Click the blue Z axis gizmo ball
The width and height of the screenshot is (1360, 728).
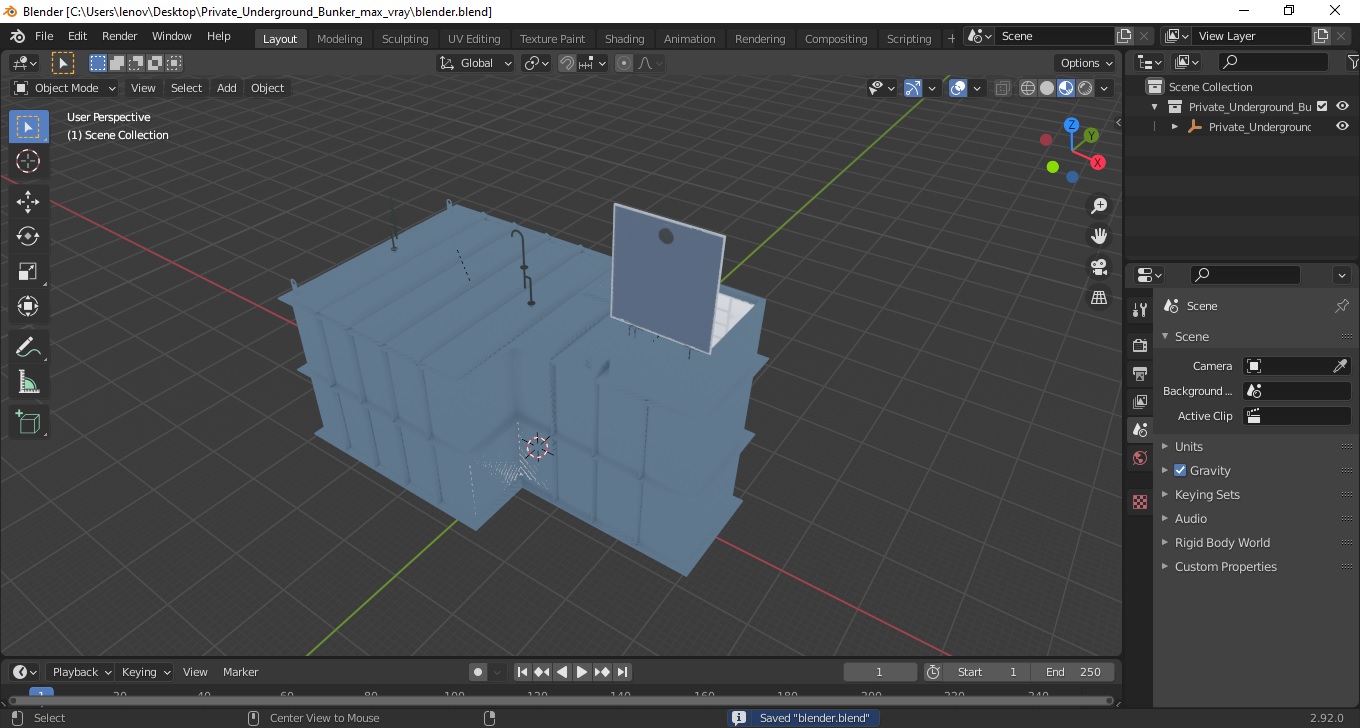tap(1071, 125)
